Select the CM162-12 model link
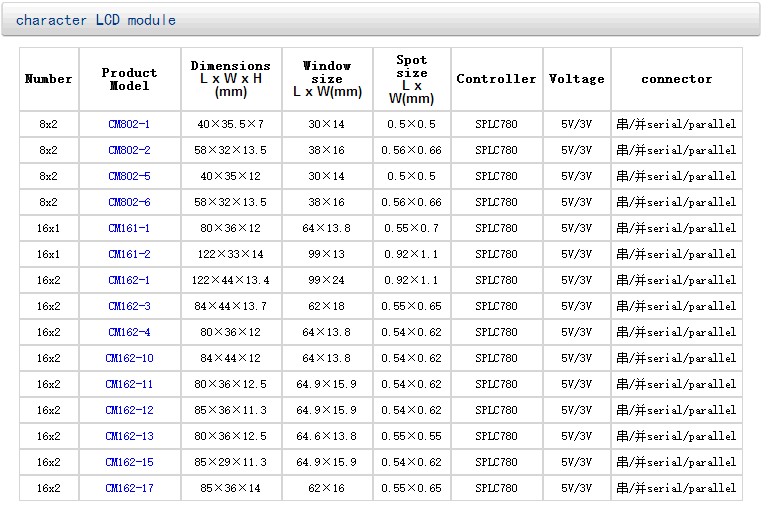771x509 pixels. [129, 410]
